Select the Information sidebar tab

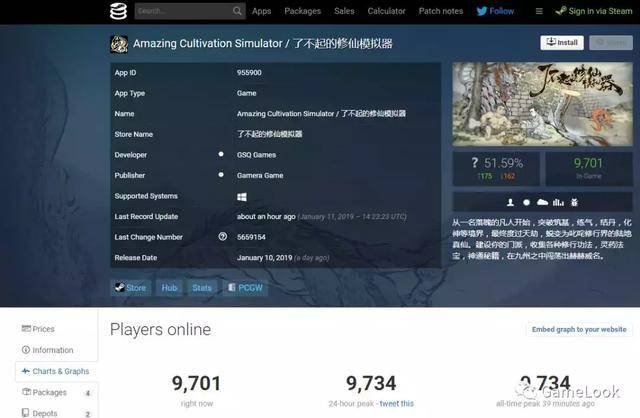coord(56,350)
